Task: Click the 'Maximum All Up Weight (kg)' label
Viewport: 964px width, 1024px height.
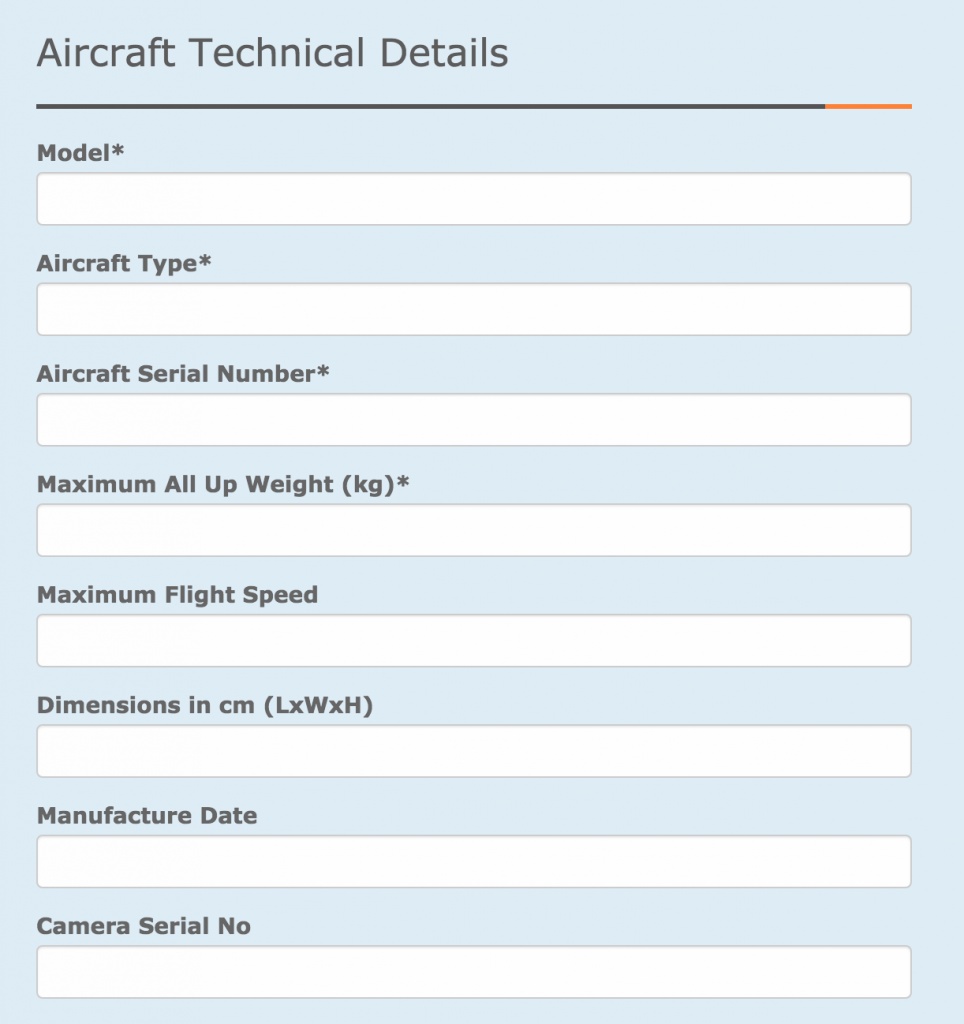Action: pos(216,484)
